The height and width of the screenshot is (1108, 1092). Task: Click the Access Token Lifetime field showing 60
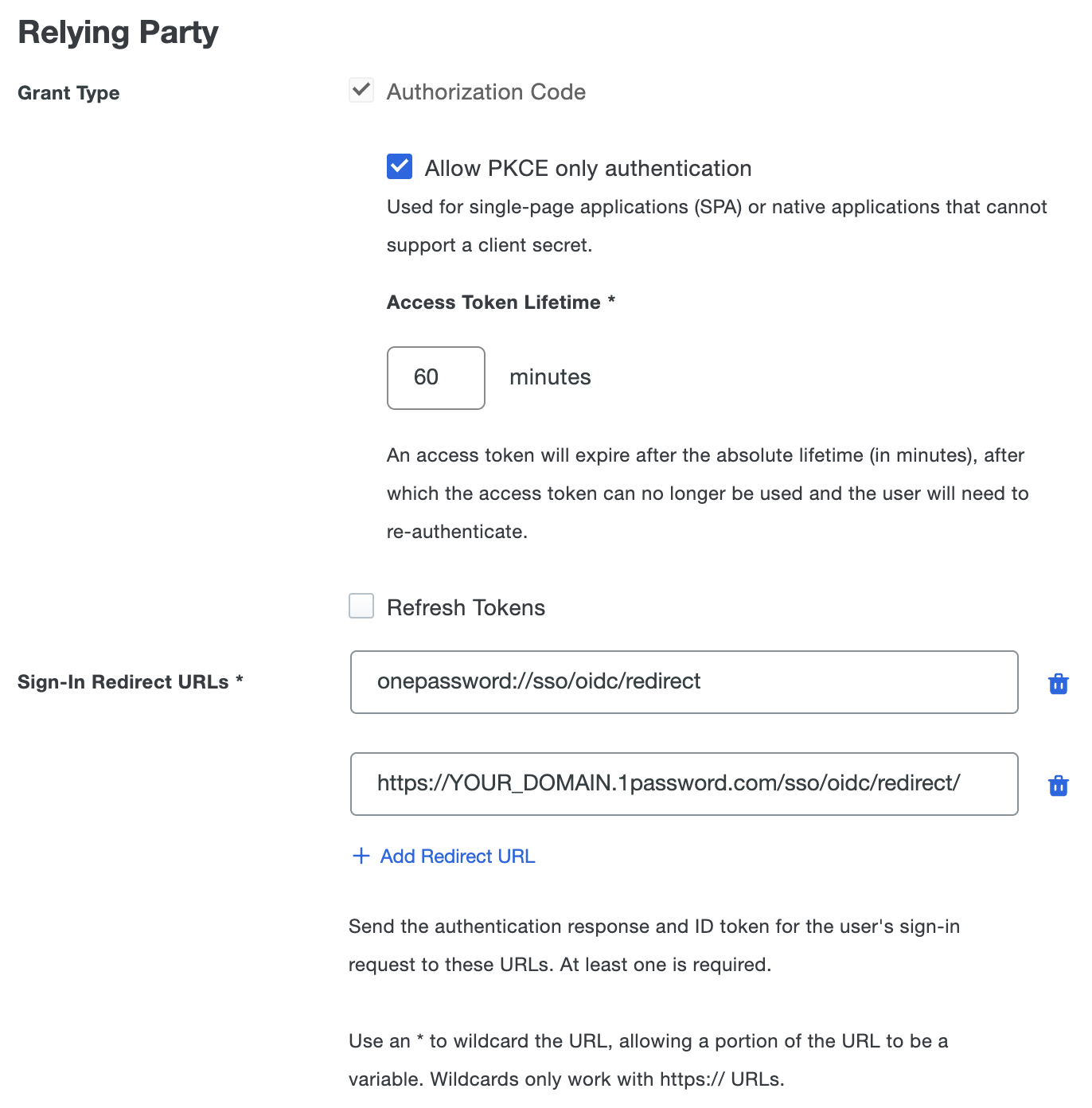(435, 377)
